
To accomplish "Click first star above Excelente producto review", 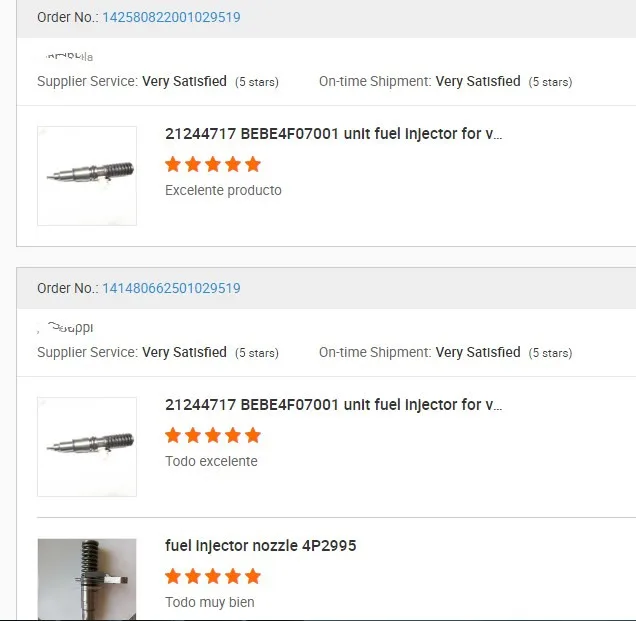I will point(173,164).
